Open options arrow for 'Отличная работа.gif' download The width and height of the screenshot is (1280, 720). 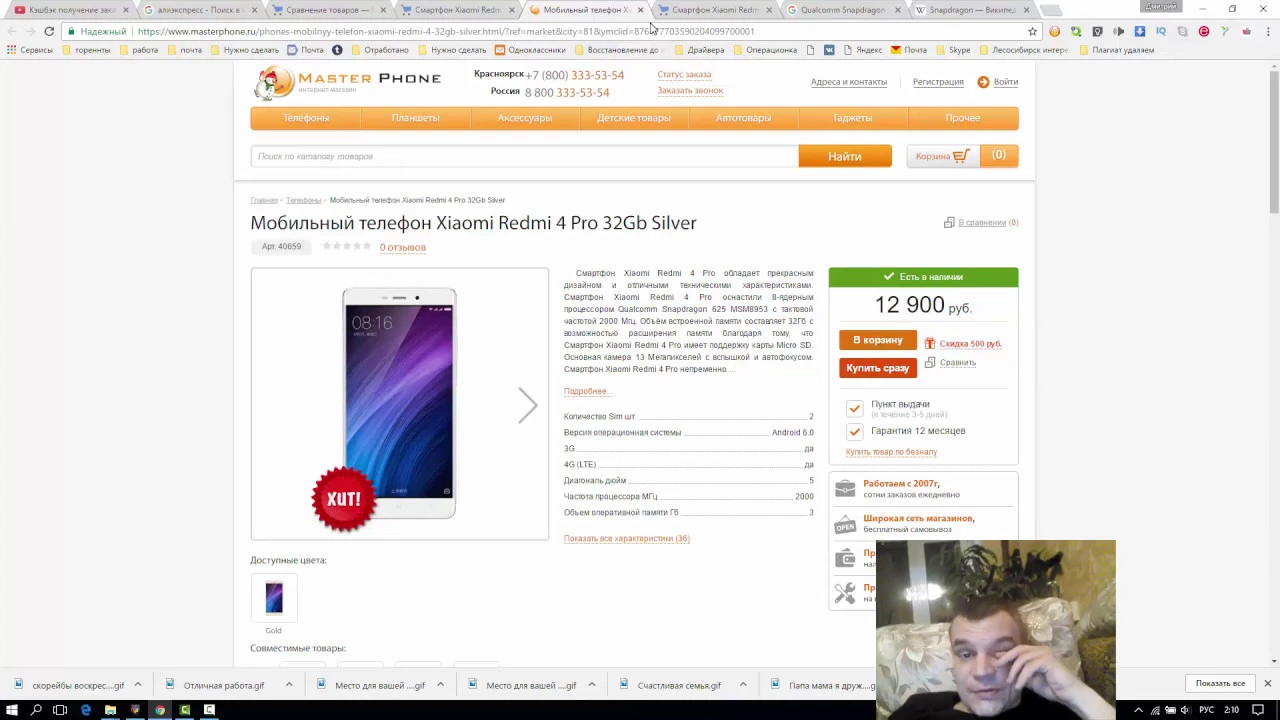pyautogui.click(x=289, y=685)
